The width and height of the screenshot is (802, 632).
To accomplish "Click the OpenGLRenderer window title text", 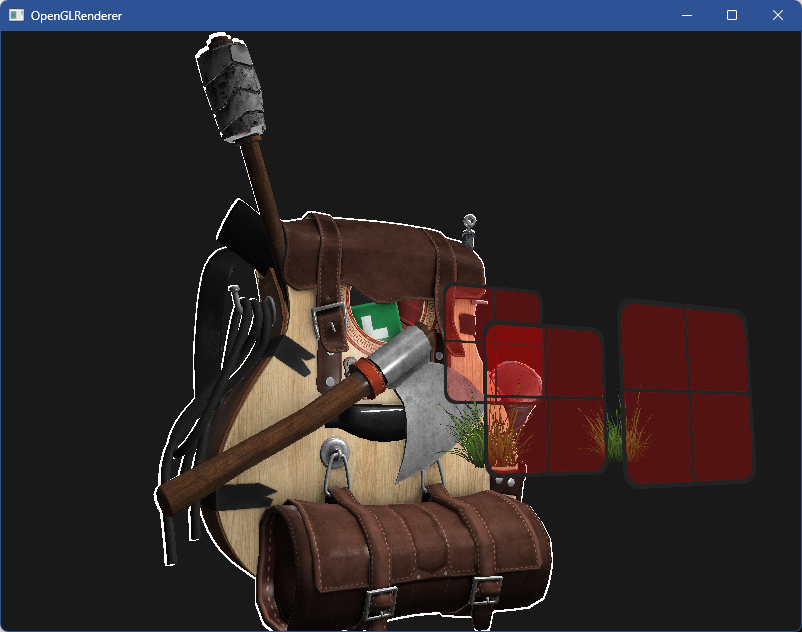I will point(76,16).
